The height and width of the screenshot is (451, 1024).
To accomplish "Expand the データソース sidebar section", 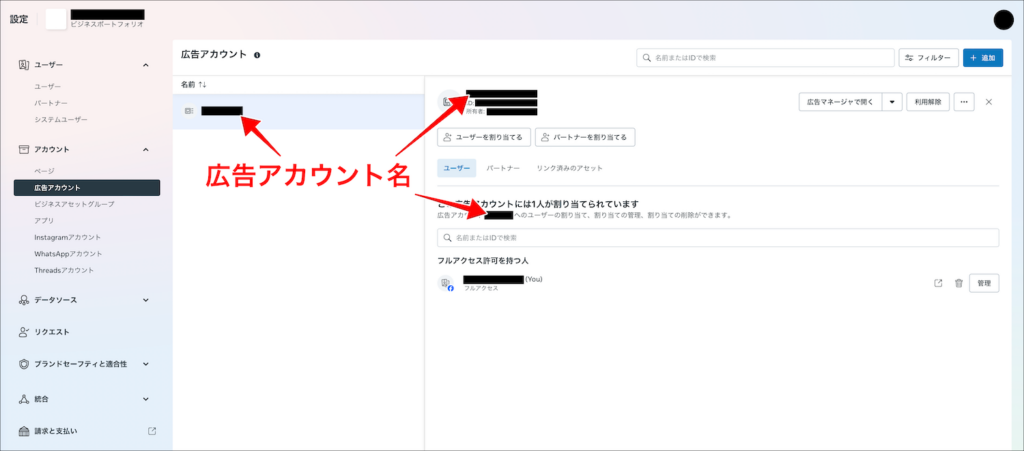I will pos(146,300).
